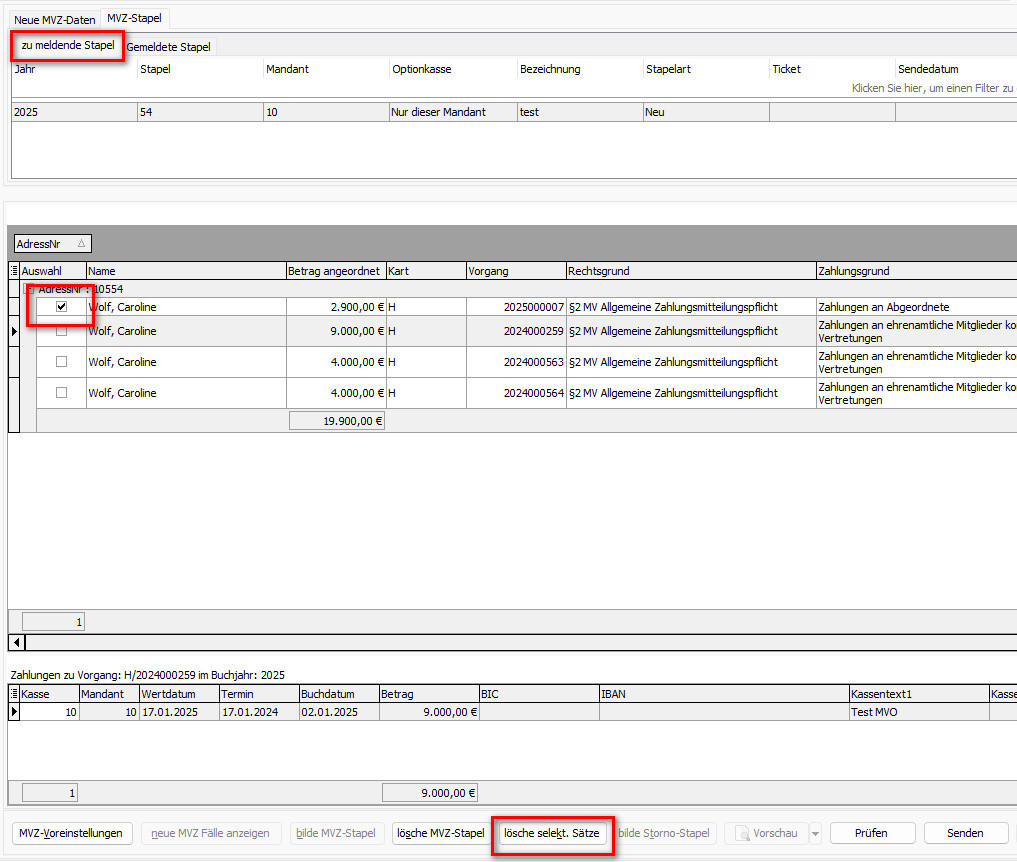Sort by the Wertdatum column header
This screenshot has height=862, width=1017.
tap(179, 694)
